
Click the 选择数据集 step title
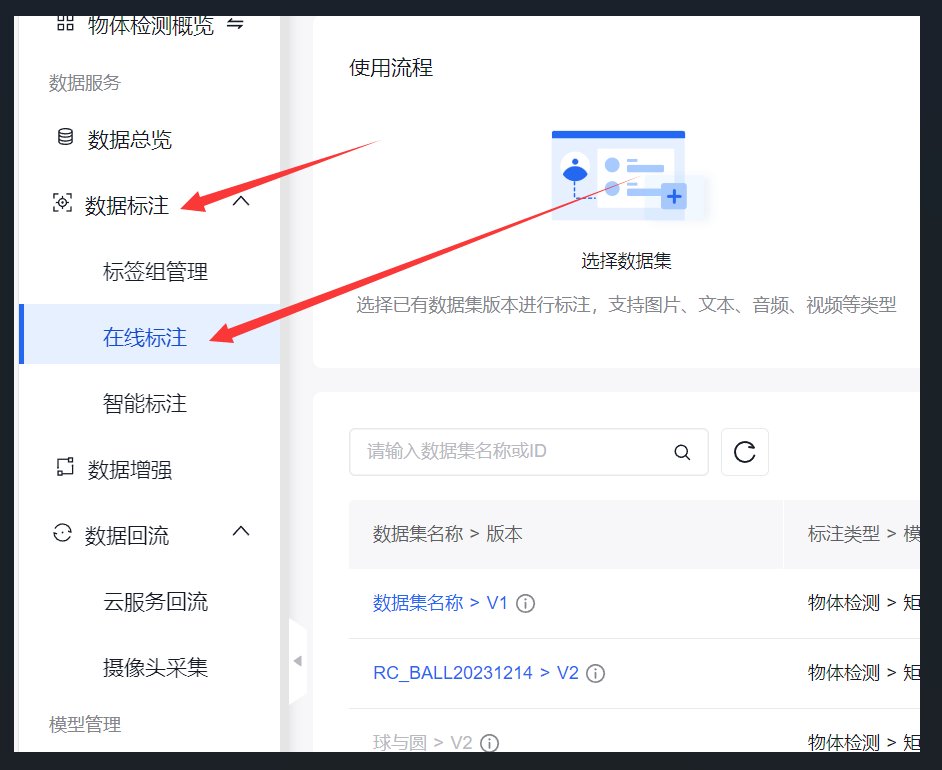627,261
